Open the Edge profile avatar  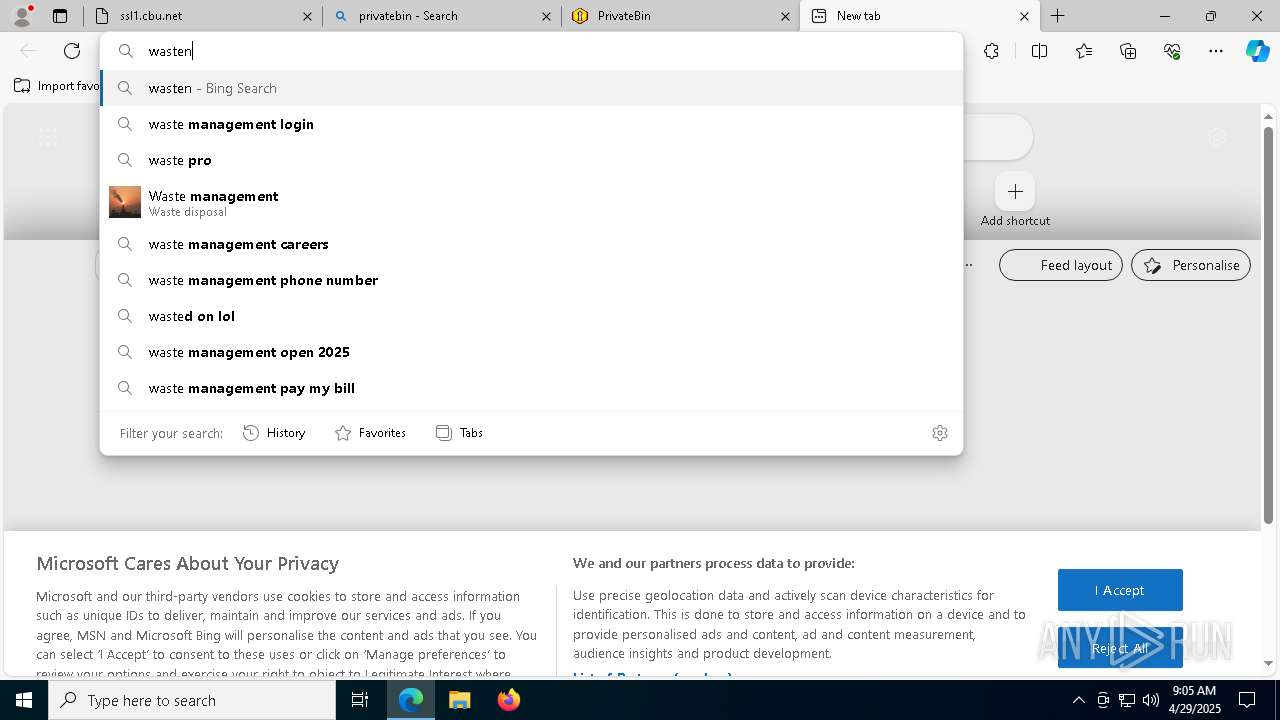click(21, 15)
